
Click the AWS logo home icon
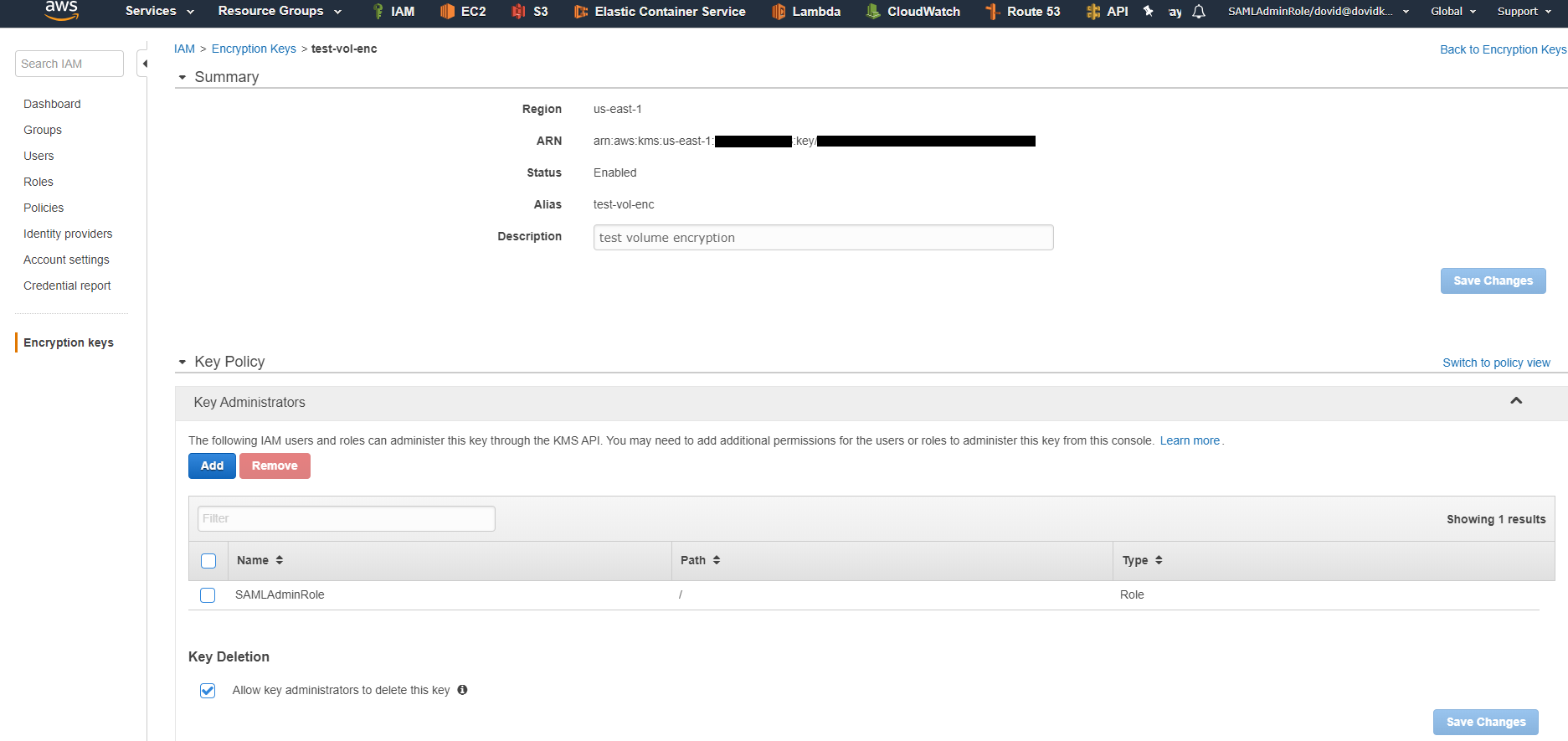click(x=61, y=10)
